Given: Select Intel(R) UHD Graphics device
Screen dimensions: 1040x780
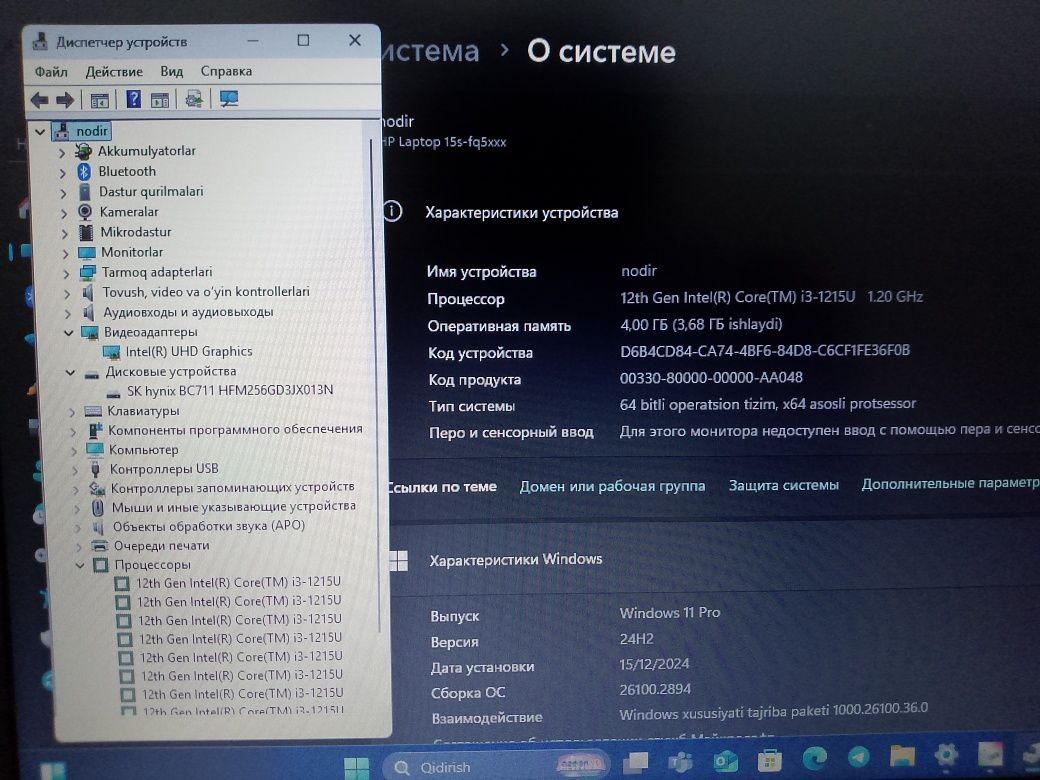Looking at the screenshot, I should (189, 352).
